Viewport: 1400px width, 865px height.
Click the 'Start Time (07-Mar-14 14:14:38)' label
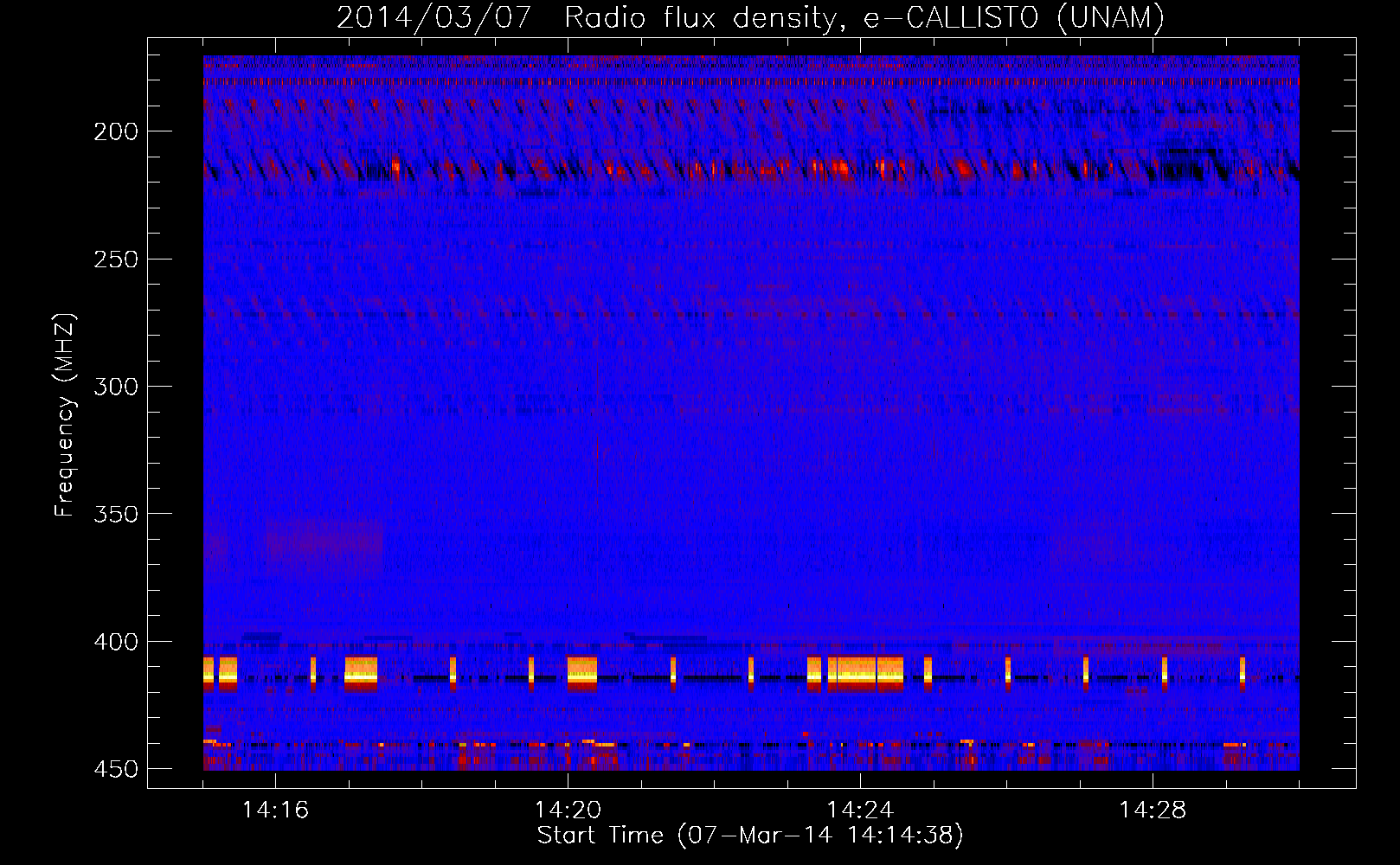click(x=750, y=836)
